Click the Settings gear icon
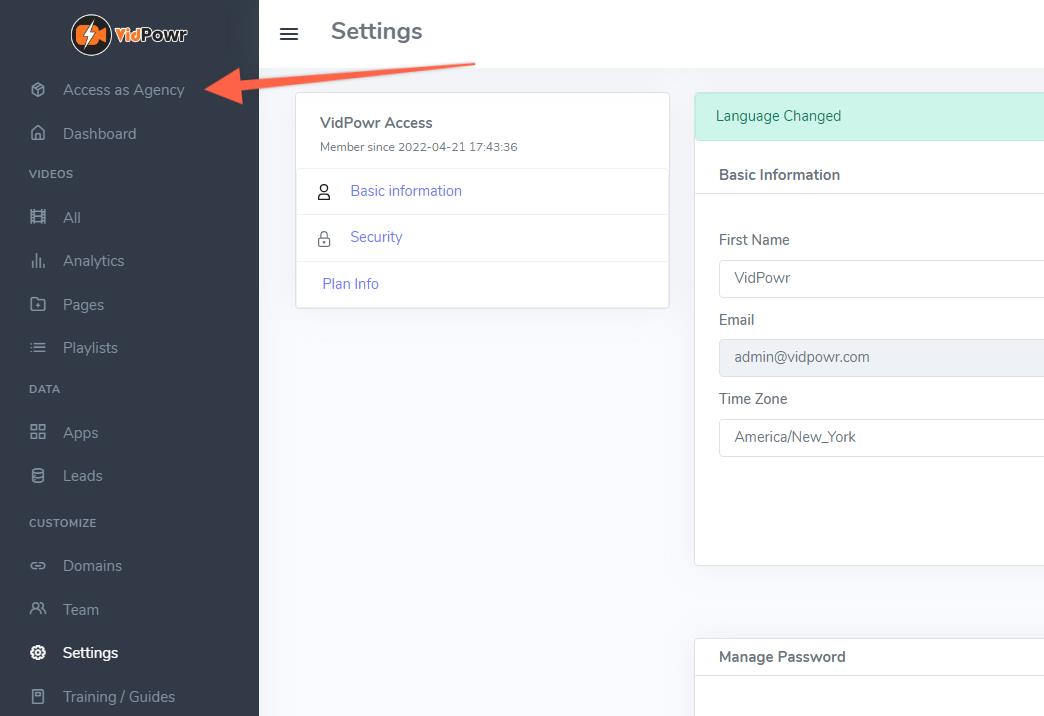Screen dimensions: 1044x716 pos(38,653)
